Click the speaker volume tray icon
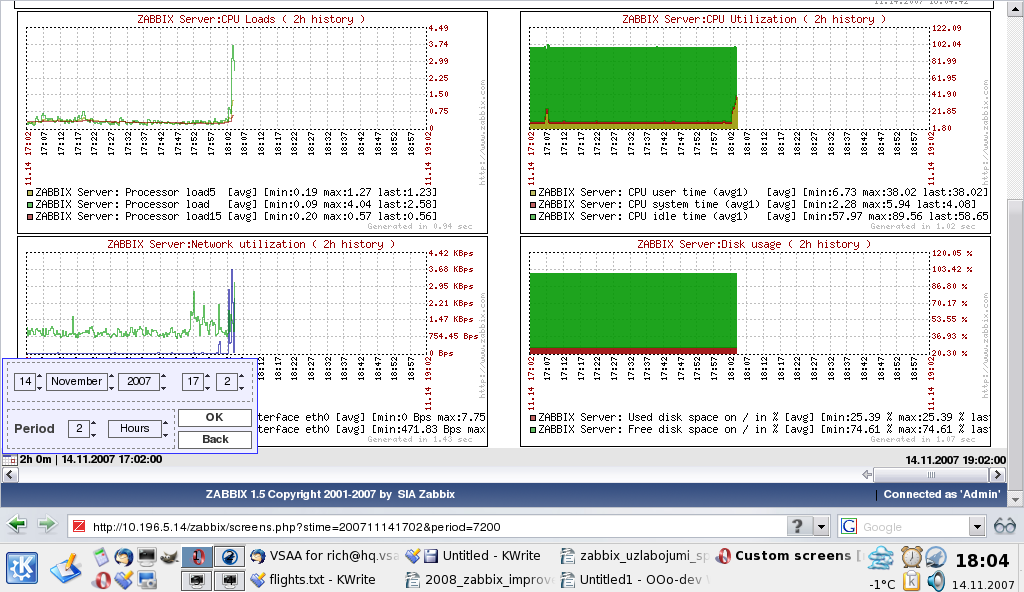This screenshot has width=1024, height=592. [x=936, y=580]
